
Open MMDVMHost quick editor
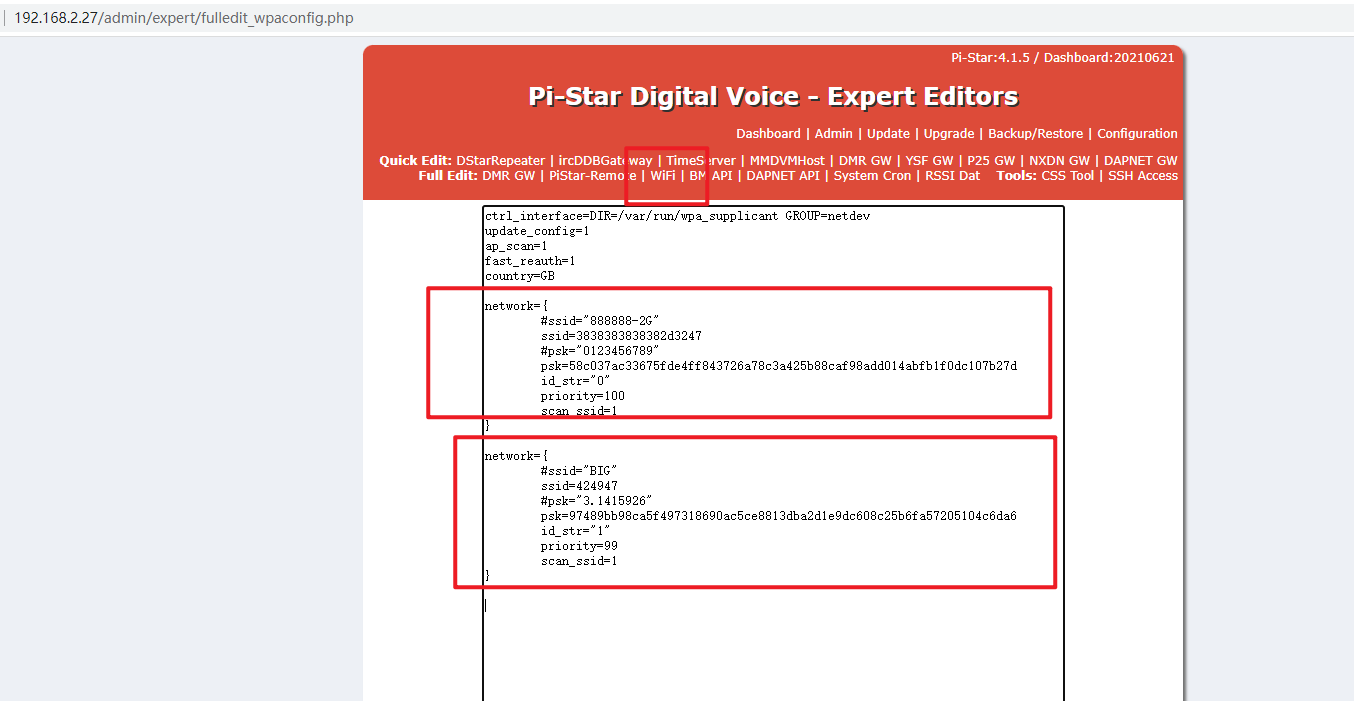click(787, 161)
